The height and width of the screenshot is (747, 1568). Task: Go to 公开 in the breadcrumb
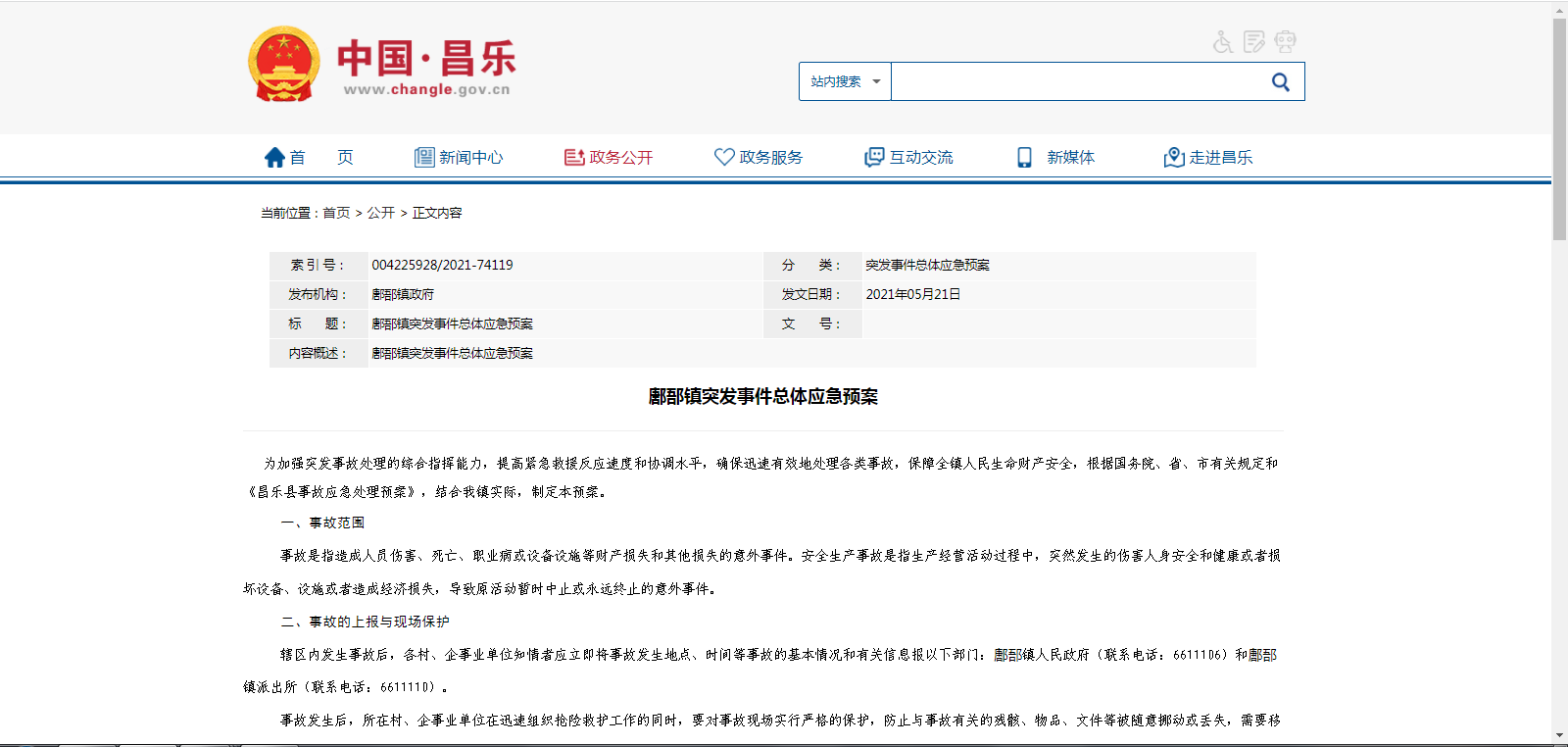[x=381, y=213]
